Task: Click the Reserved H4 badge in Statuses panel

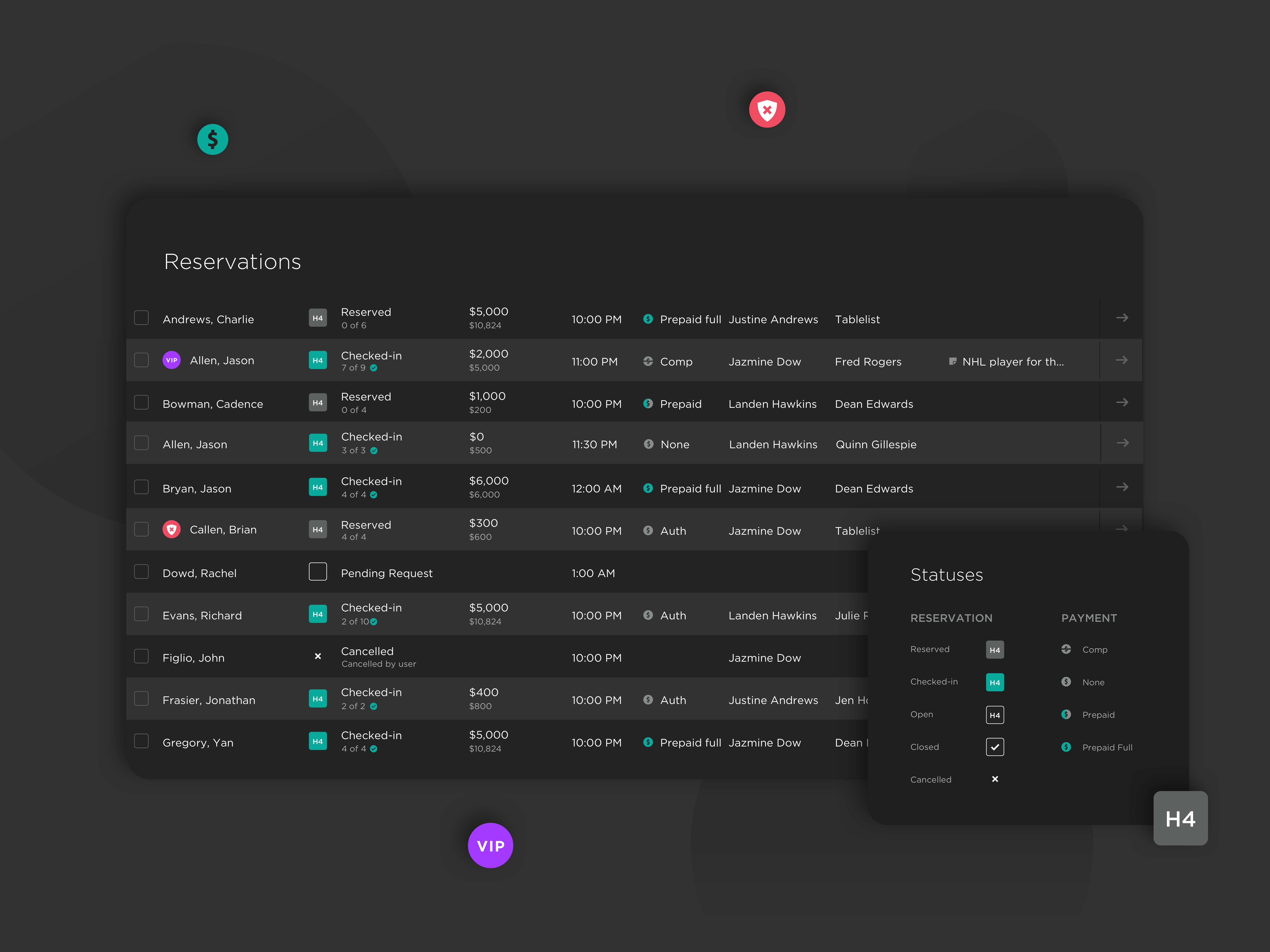Action: (x=995, y=650)
